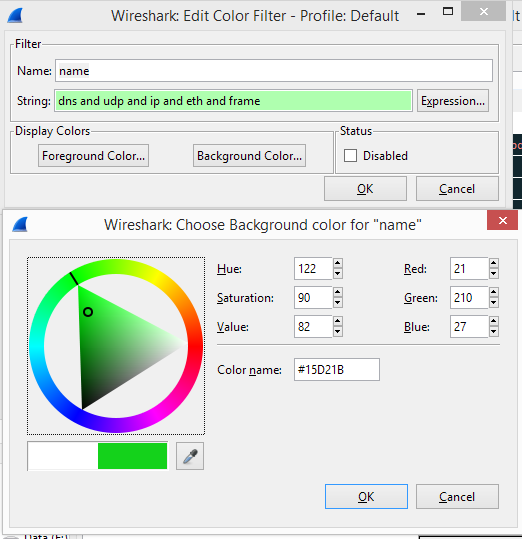Click the Red number field
The image size is (522, 539).
pos(469,268)
